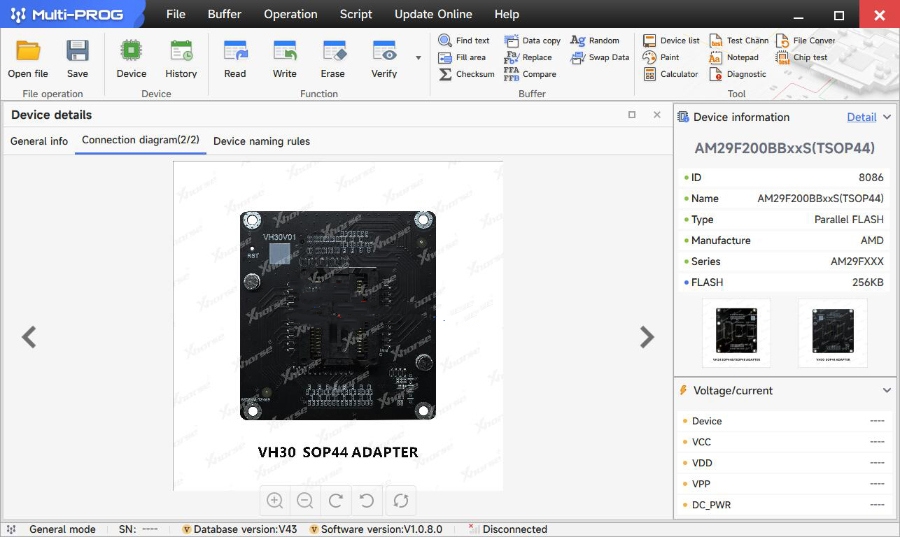Launch the Calculator tool
This screenshot has height=537, width=900.
[x=670, y=74]
